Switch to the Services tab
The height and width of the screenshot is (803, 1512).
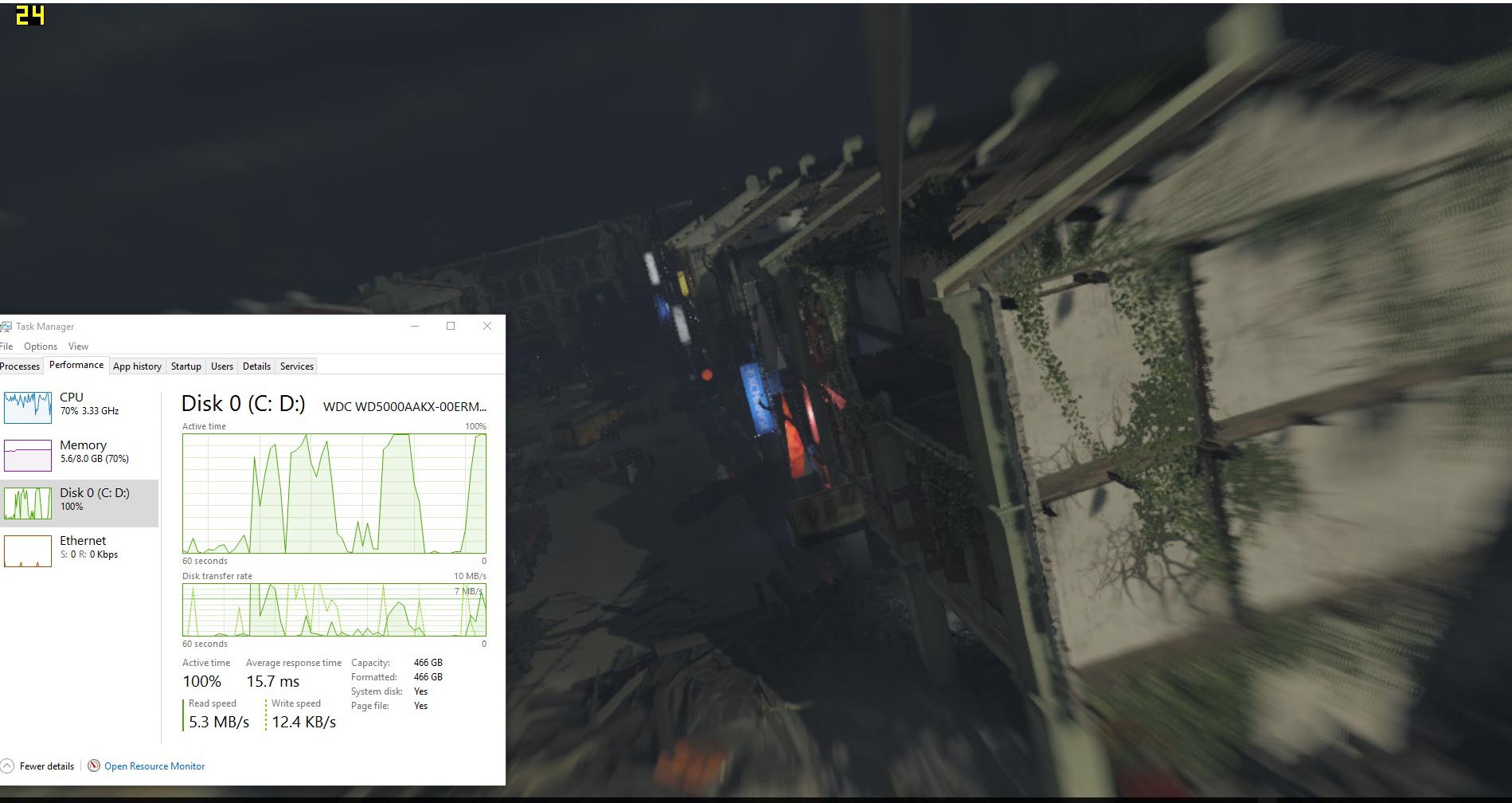(x=297, y=366)
